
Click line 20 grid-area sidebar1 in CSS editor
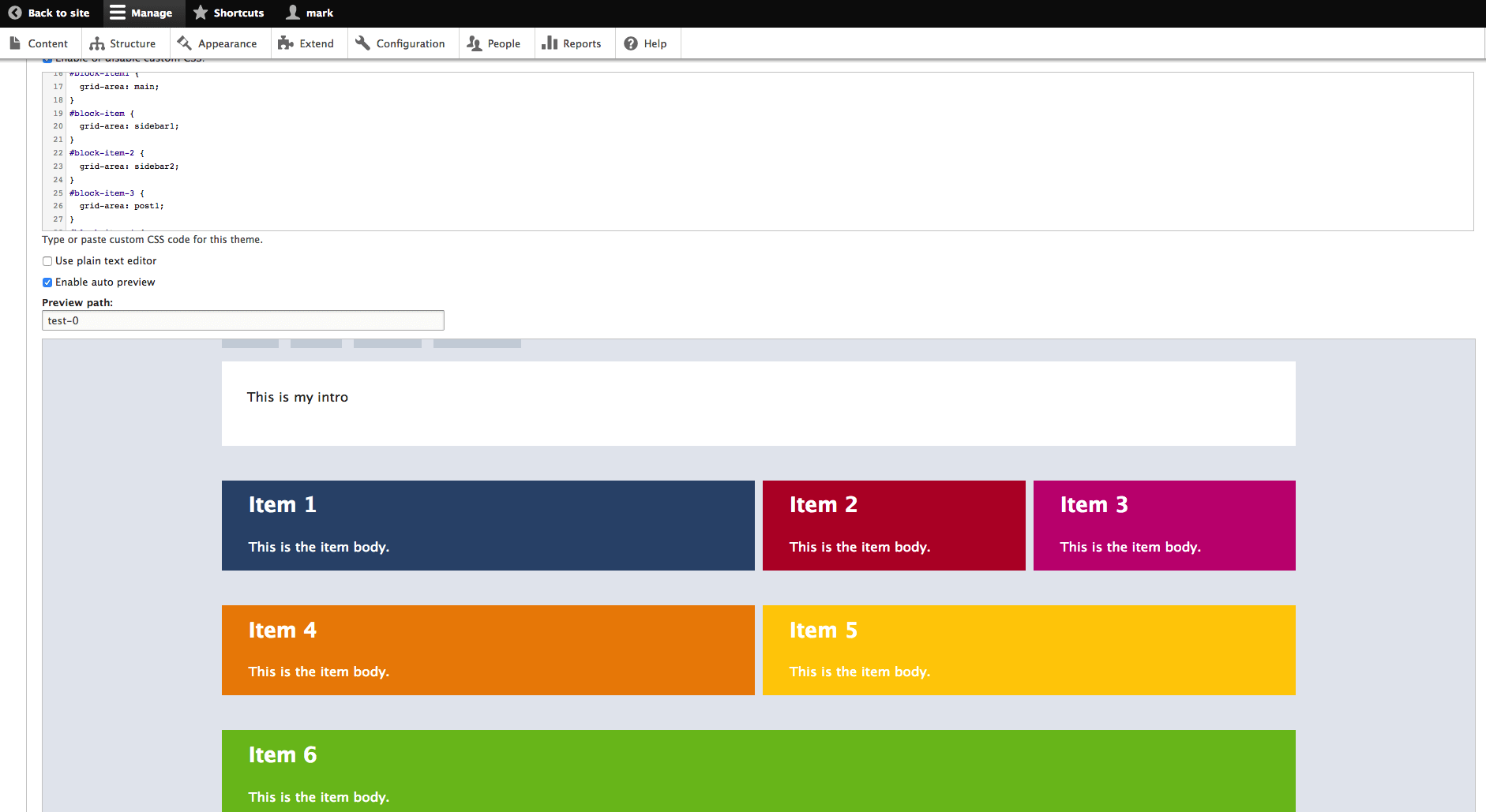[129, 126]
